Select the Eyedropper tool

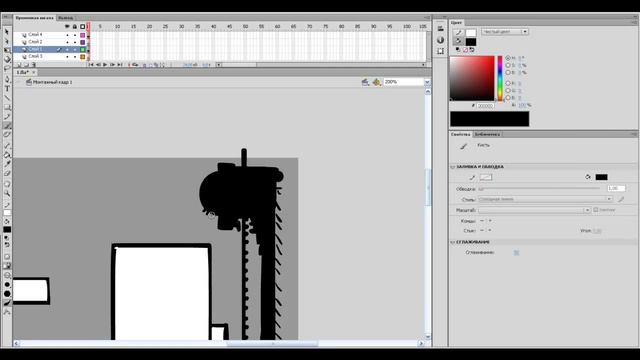[7, 164]
